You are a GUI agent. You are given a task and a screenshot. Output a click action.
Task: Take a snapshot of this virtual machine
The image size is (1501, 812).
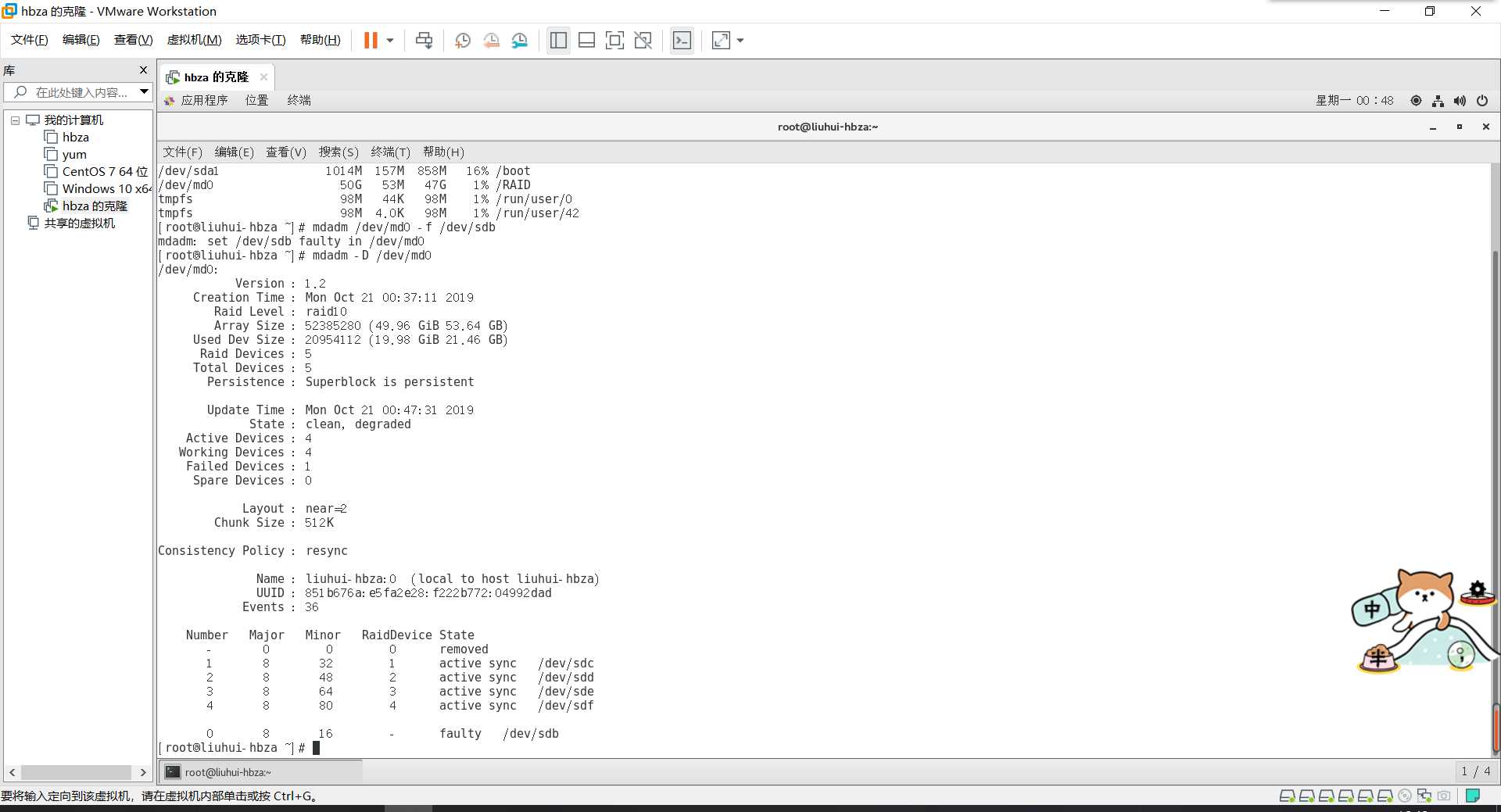tap(462, 41)
